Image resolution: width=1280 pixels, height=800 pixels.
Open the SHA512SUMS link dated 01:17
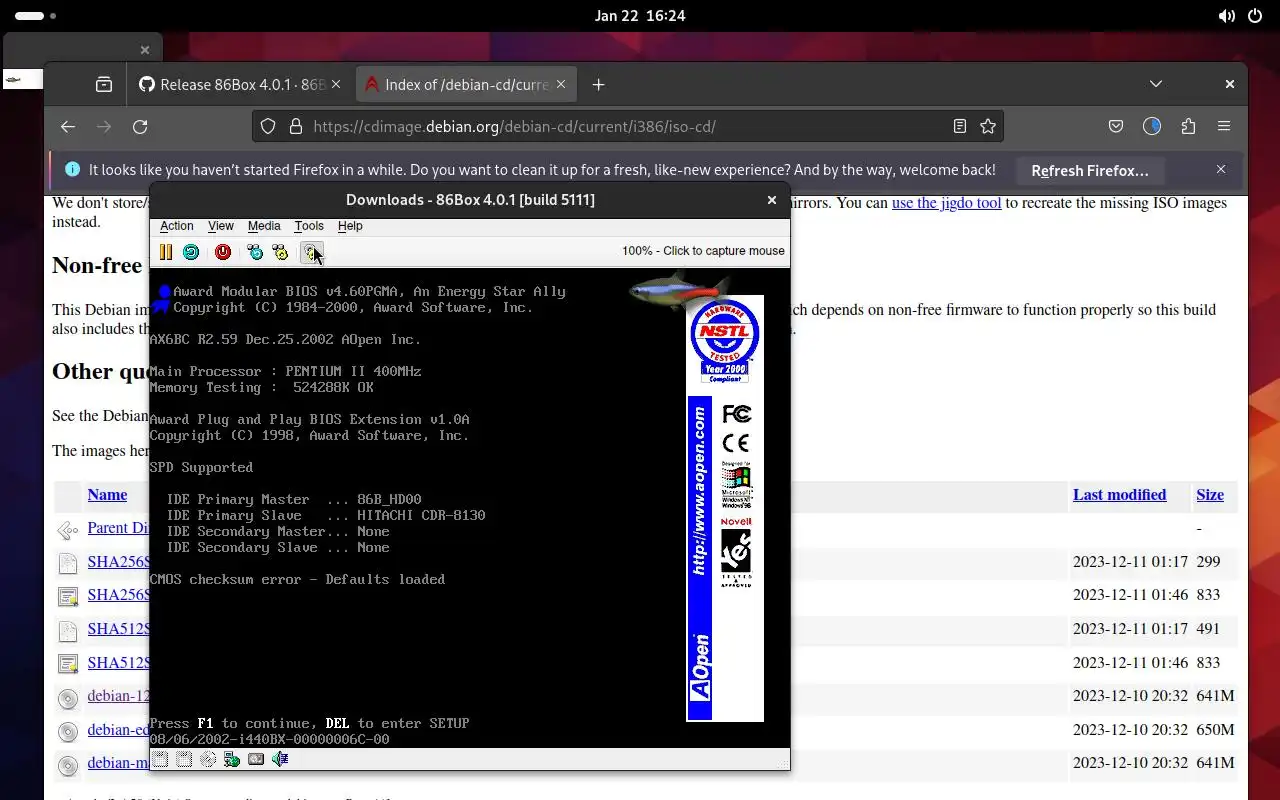pos(118,629)
